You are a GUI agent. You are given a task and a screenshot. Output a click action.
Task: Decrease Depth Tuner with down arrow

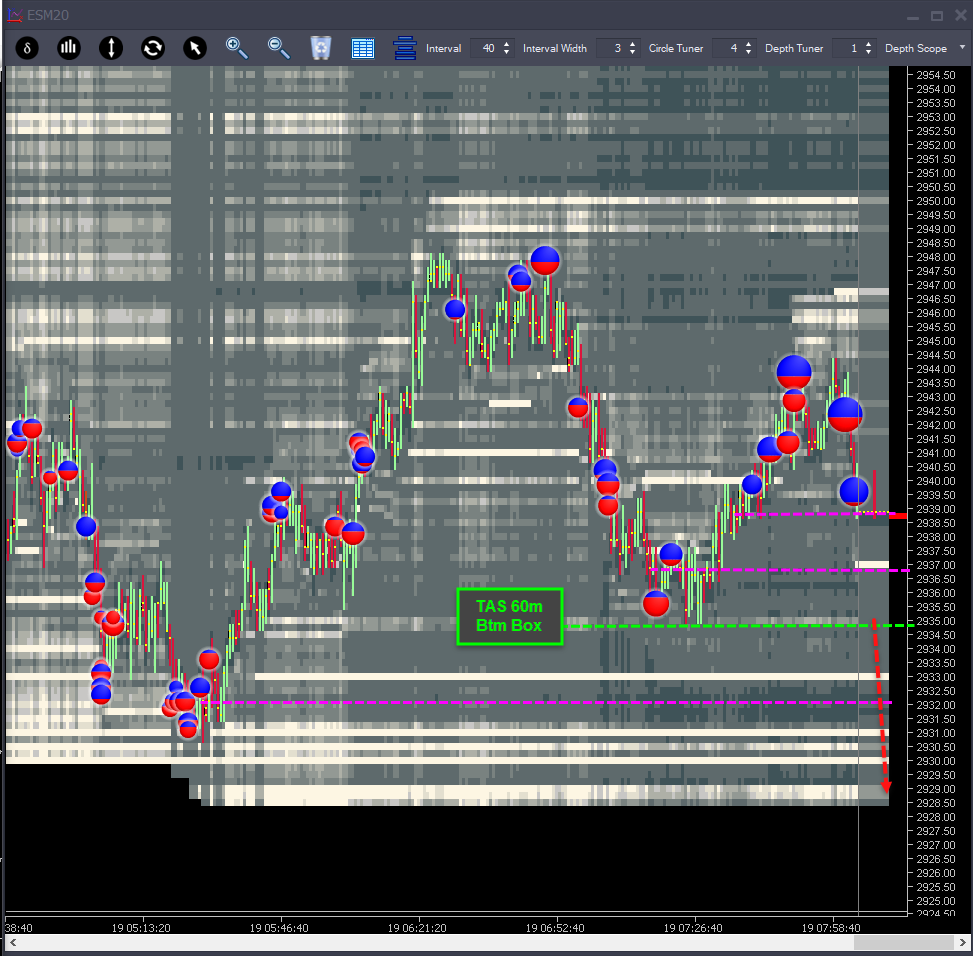pyautogui.click(x=868, y=52)
